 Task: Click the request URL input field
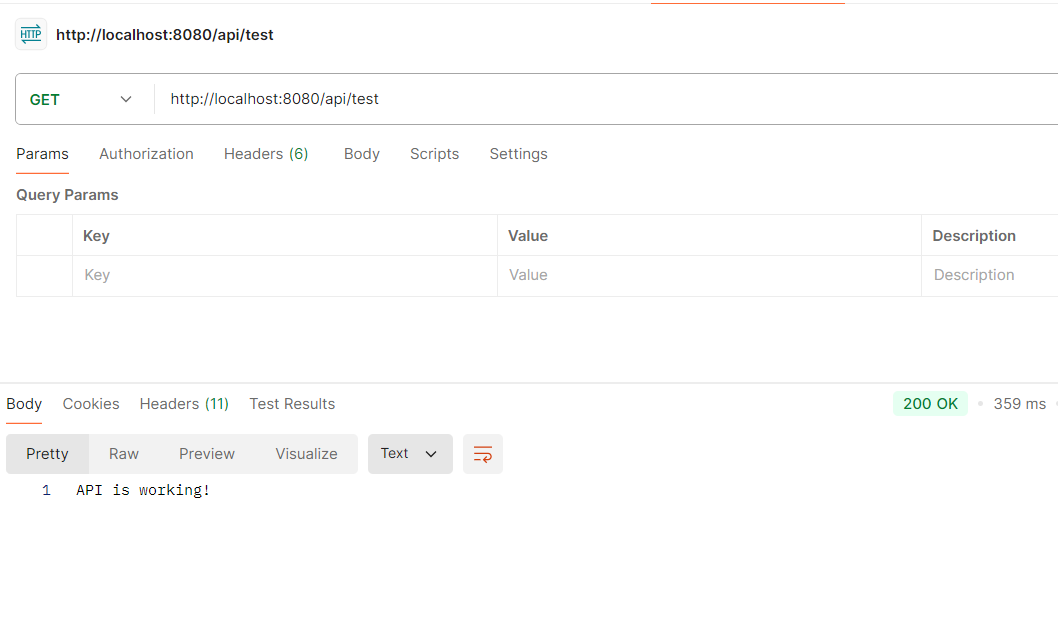pyautogui.click(x=600, y=99)
